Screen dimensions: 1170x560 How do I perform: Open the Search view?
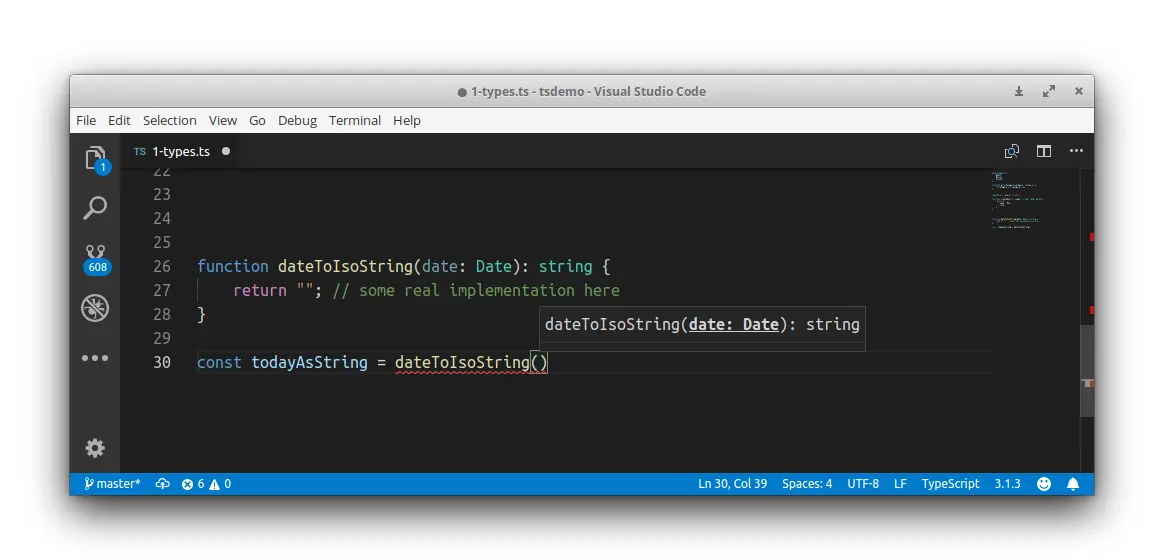pos(95,208)
